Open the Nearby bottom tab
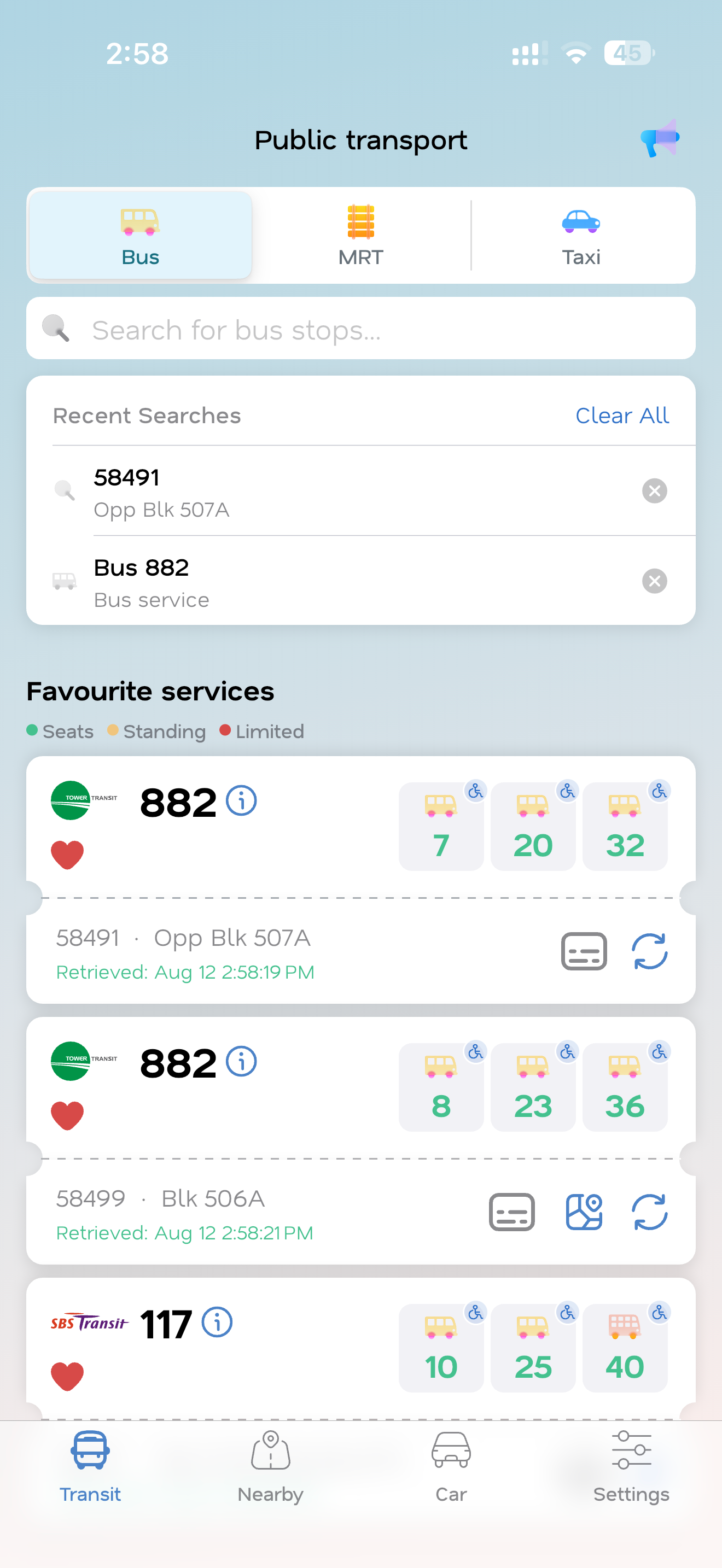Viewport: 722px width, 1568px height. click(270, 1467)
